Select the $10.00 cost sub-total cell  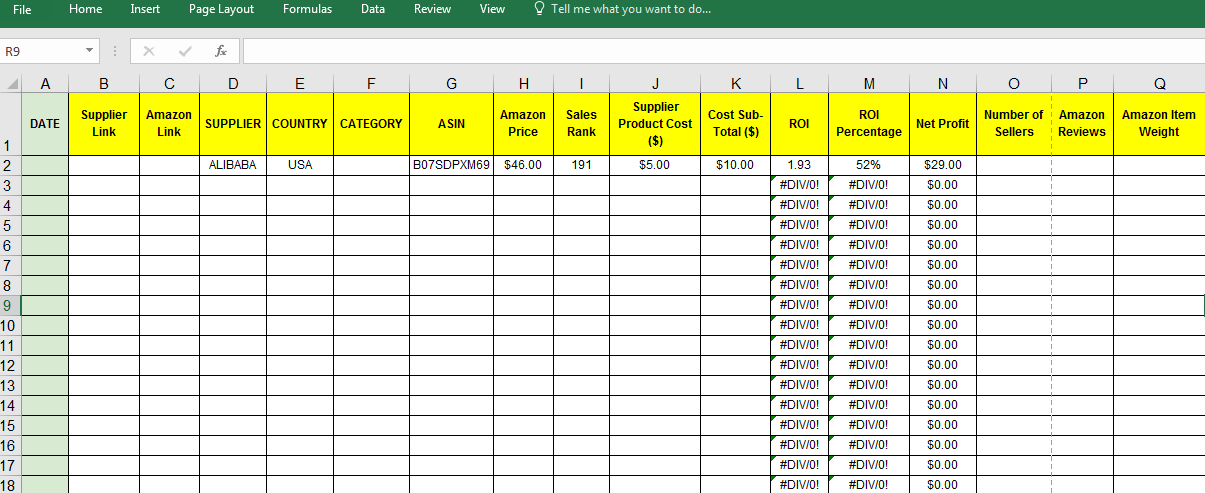(x=735, y=165)
